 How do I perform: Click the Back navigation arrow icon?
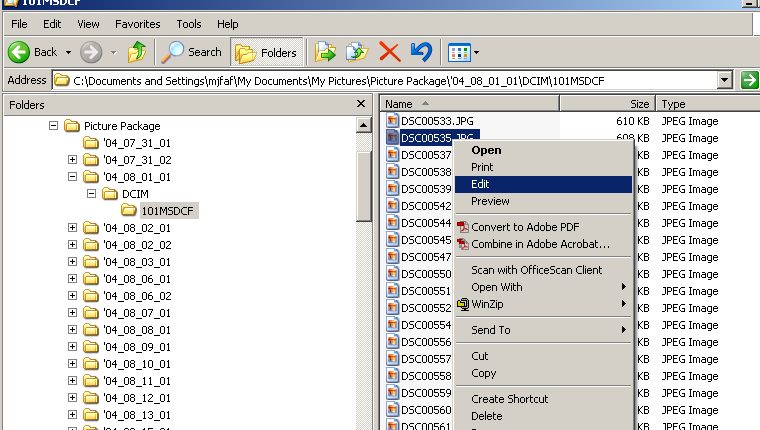point(20,52)
